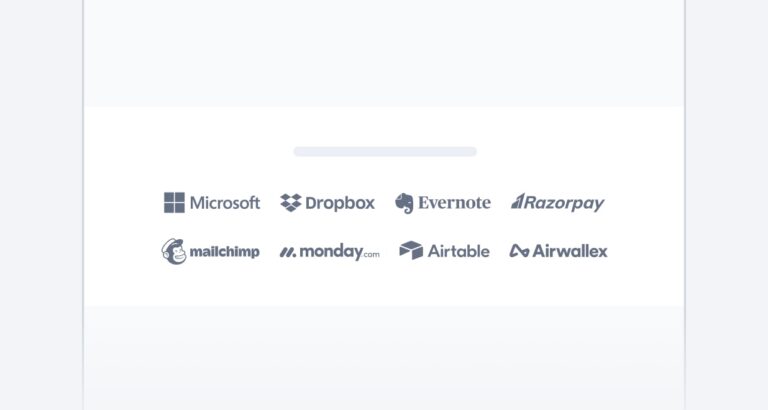Screen dimensions: 768x410
Task: Select the mailchimp wordmark text
Action: pos(224,252)
